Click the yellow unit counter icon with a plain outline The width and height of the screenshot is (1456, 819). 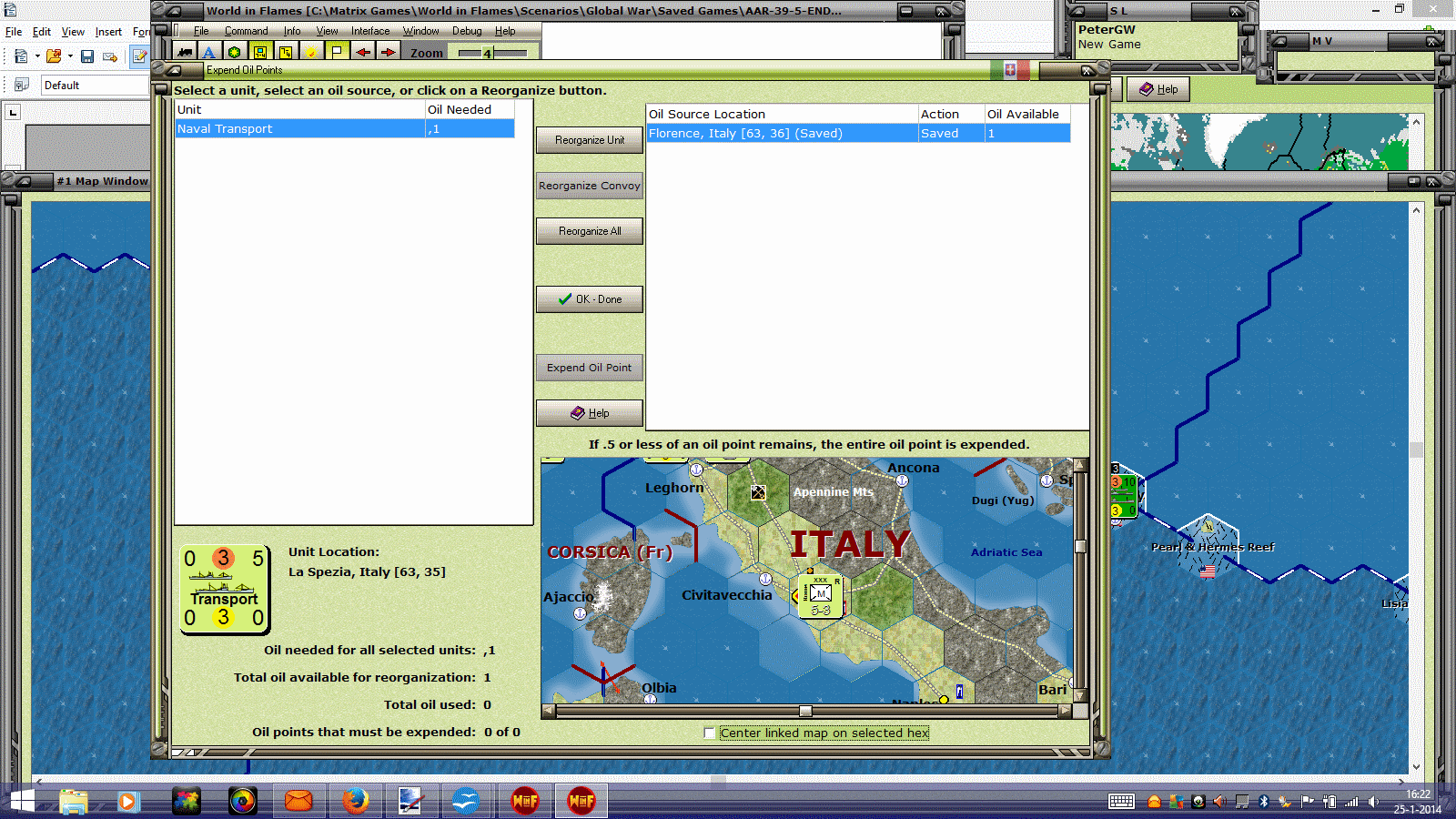(x=286, y=52)
